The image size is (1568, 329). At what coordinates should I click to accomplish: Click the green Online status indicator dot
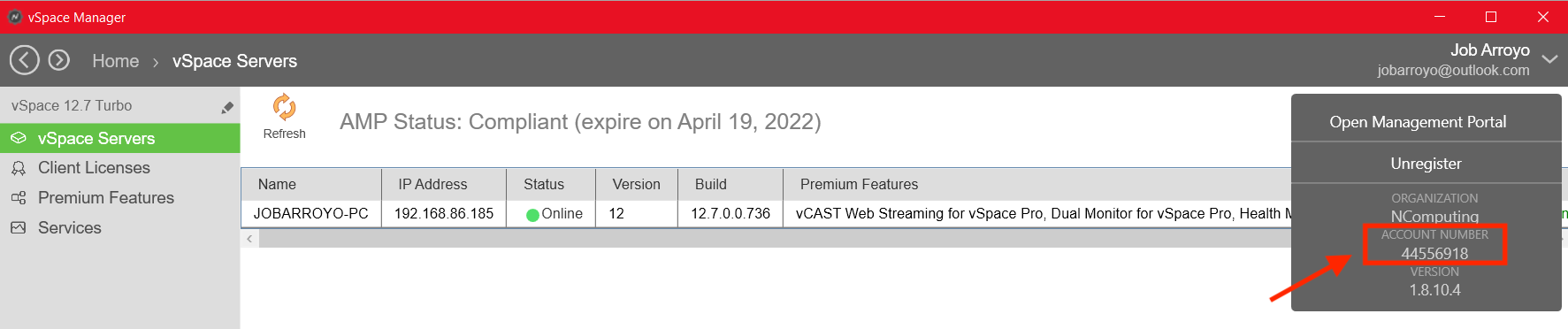tap(532, 214)
